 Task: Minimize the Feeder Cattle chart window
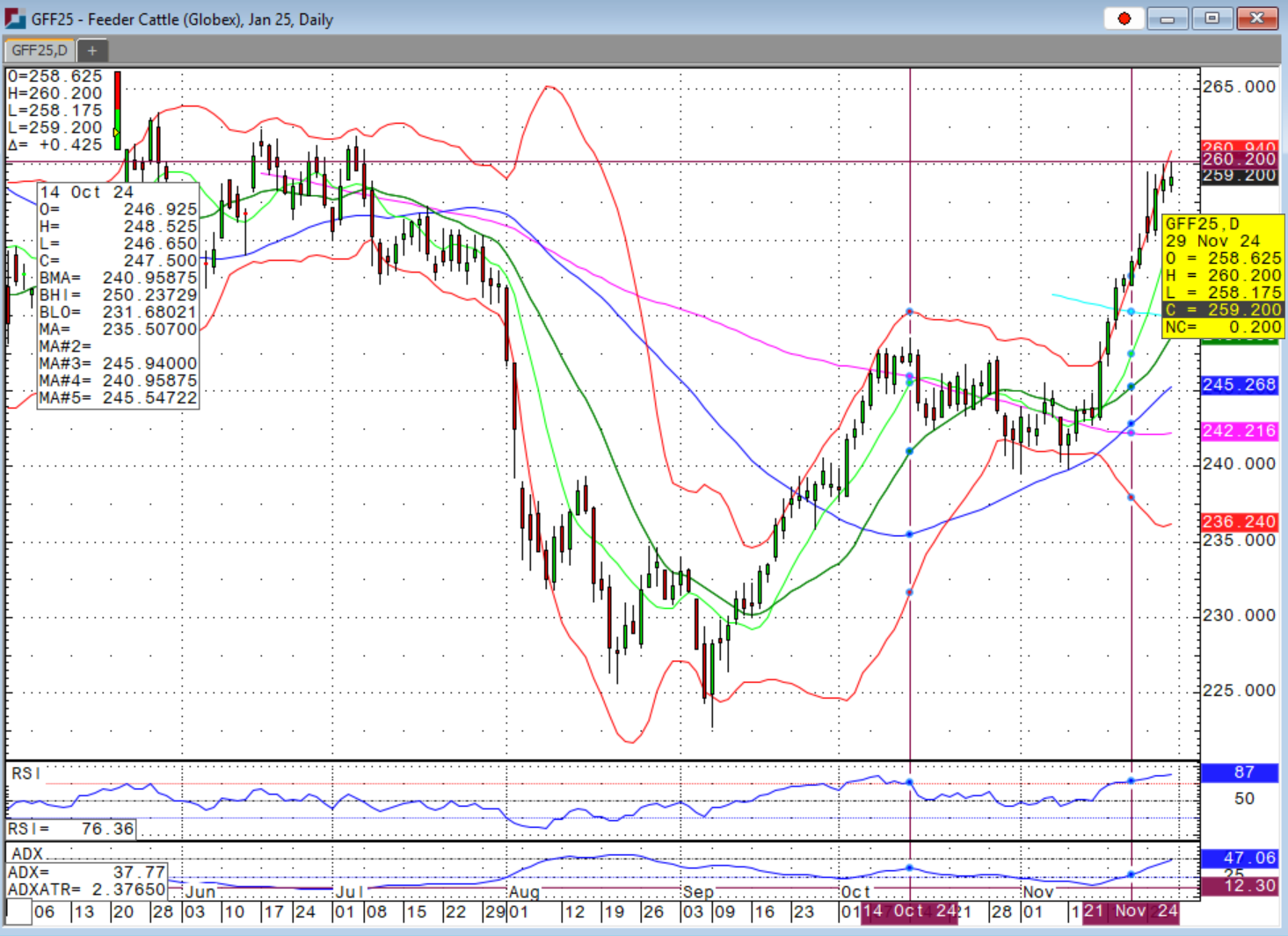coord(1168,18)
